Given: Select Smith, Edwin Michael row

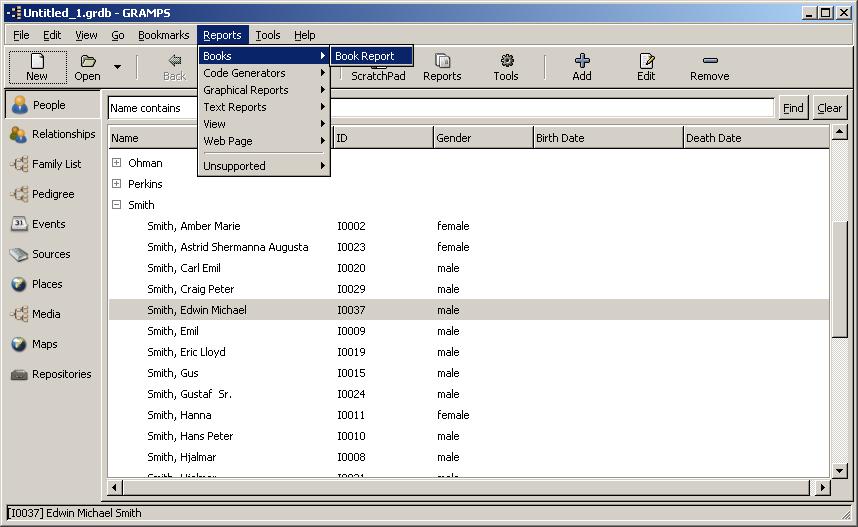Looking at the screenshot, I should click(x=469, y=310).
